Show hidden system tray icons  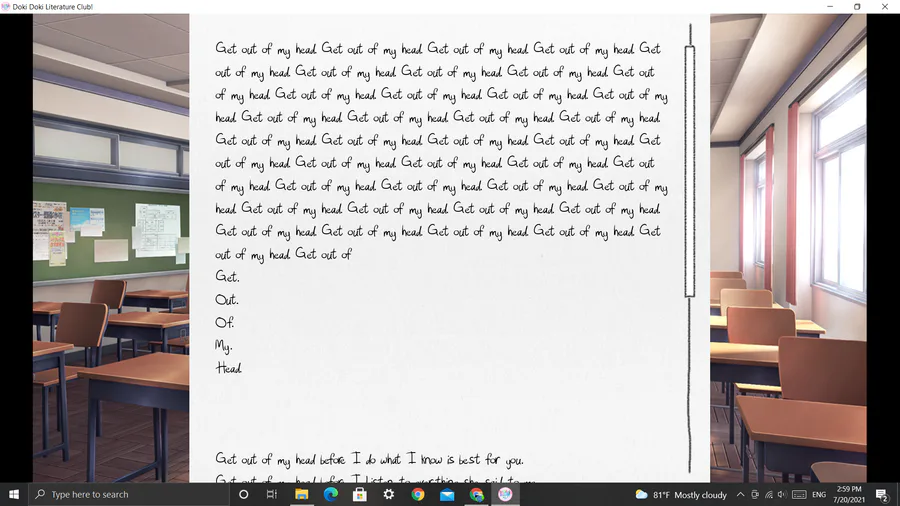pos(740,495)
